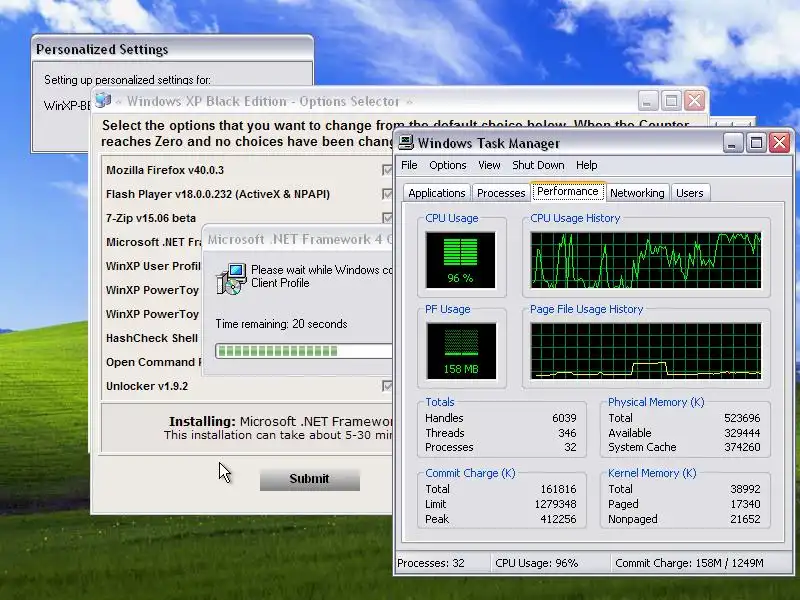Switch to the Processes tab
800x600 pixels.
[x=501, y=193]
